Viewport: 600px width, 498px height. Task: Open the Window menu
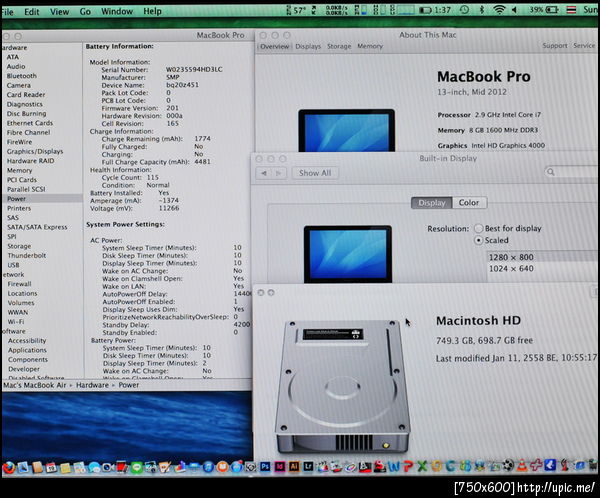pos(117,11)
